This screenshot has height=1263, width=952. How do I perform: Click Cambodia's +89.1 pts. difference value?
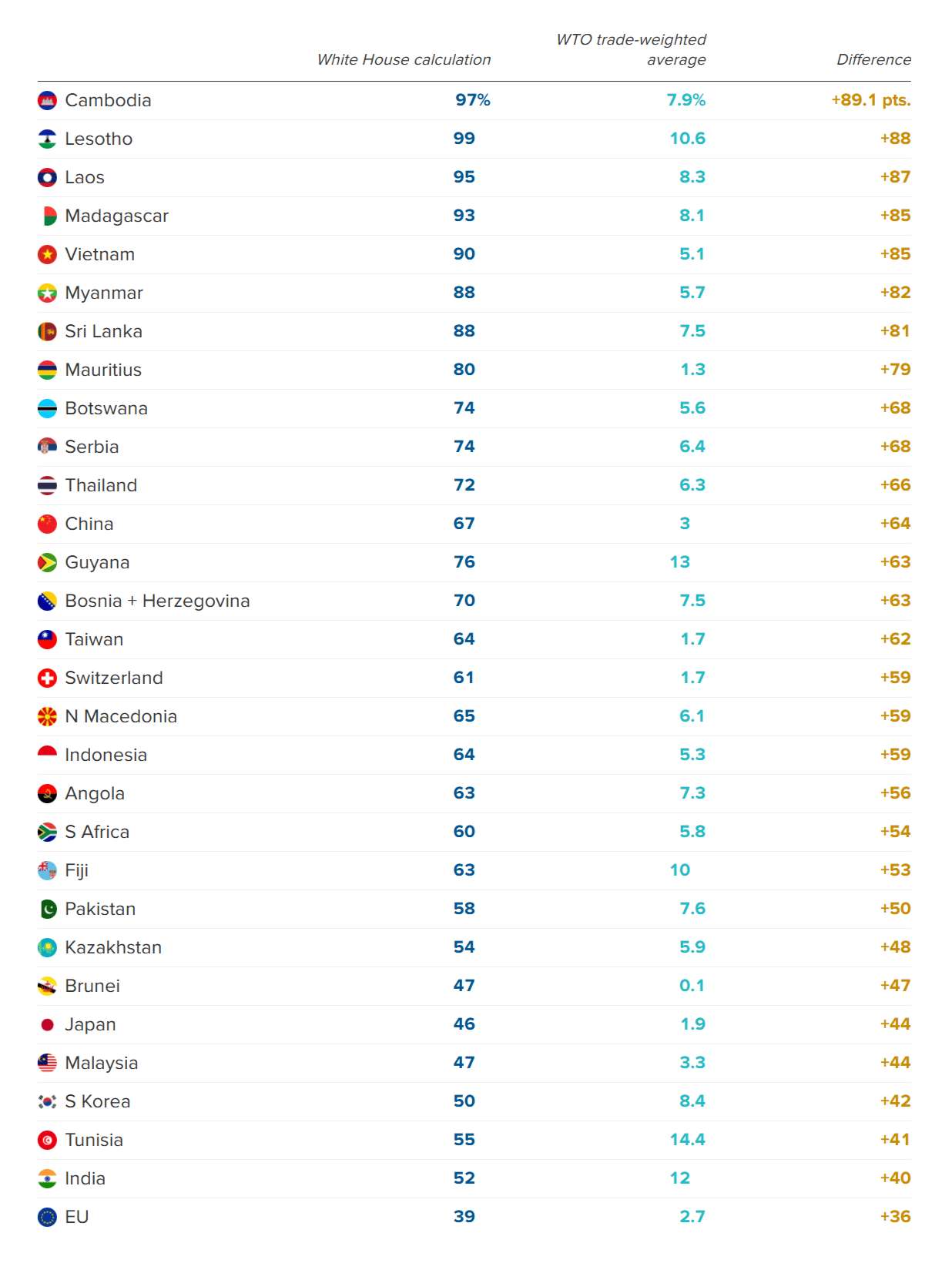(870, 100)
